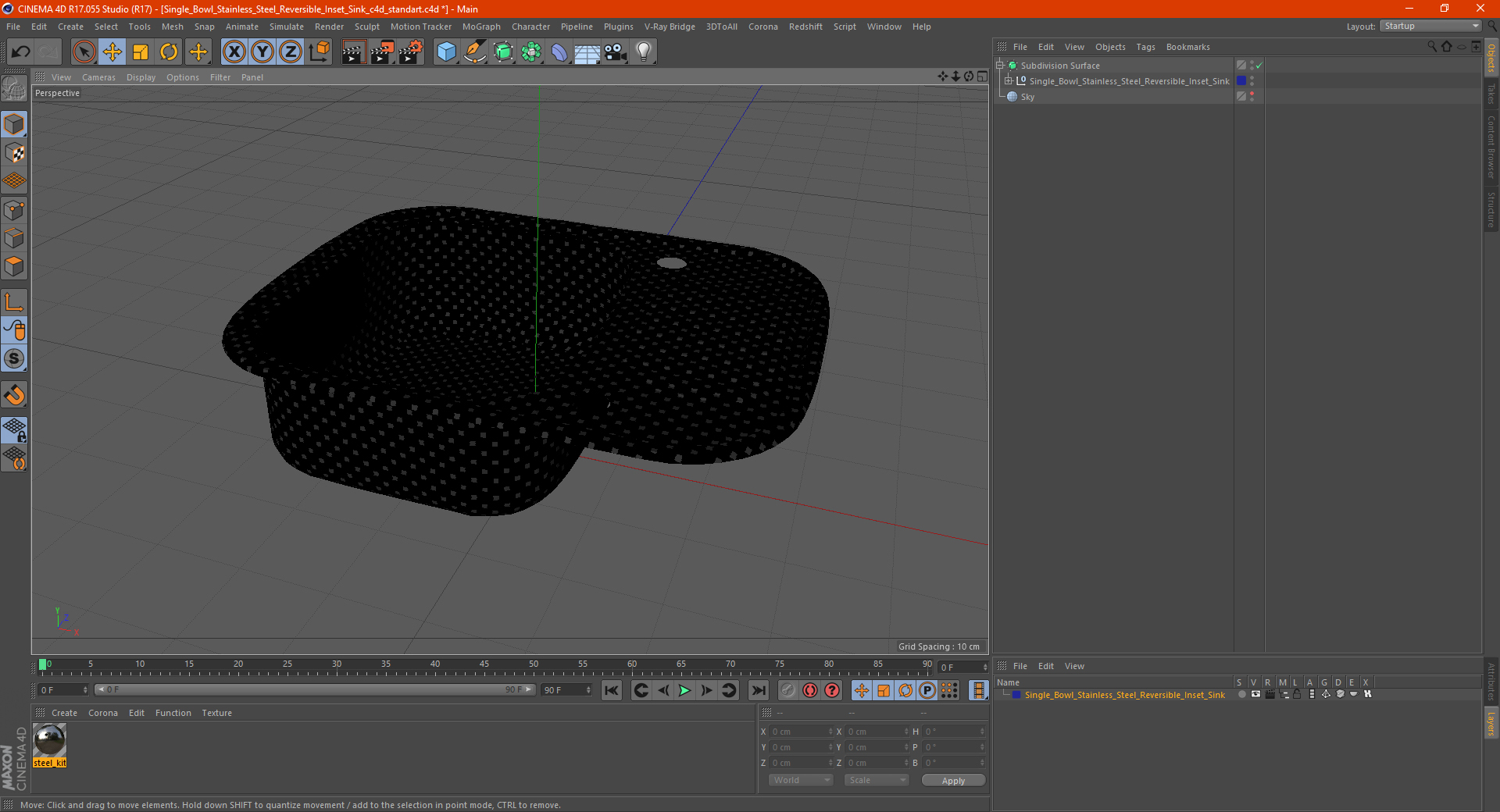Click Render to Picture Viewer icon
1500x812 pixels.
(x=382, y=52)
